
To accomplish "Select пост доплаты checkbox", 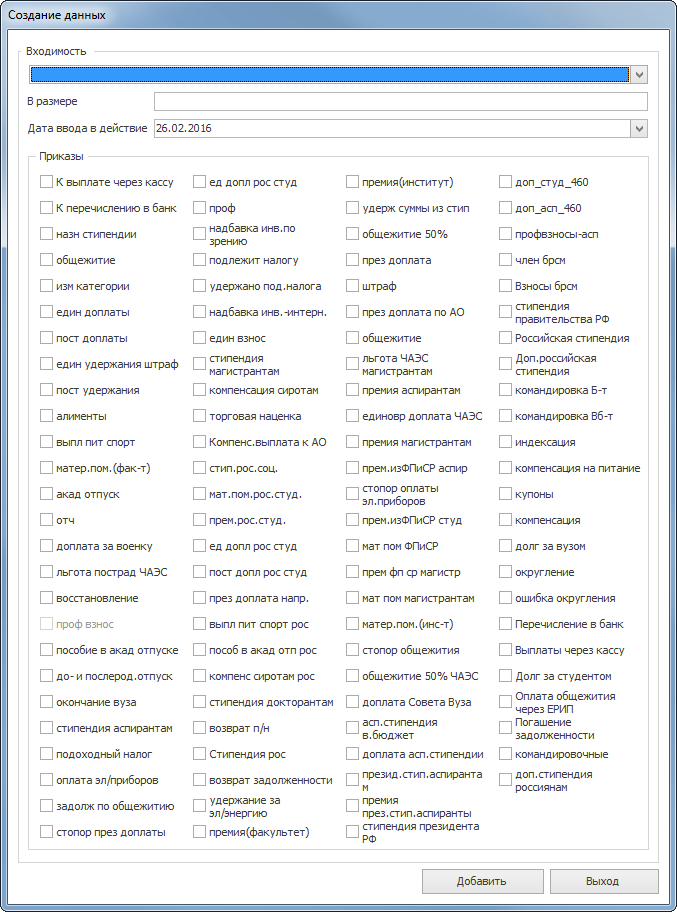I will (x=47, y=338).
